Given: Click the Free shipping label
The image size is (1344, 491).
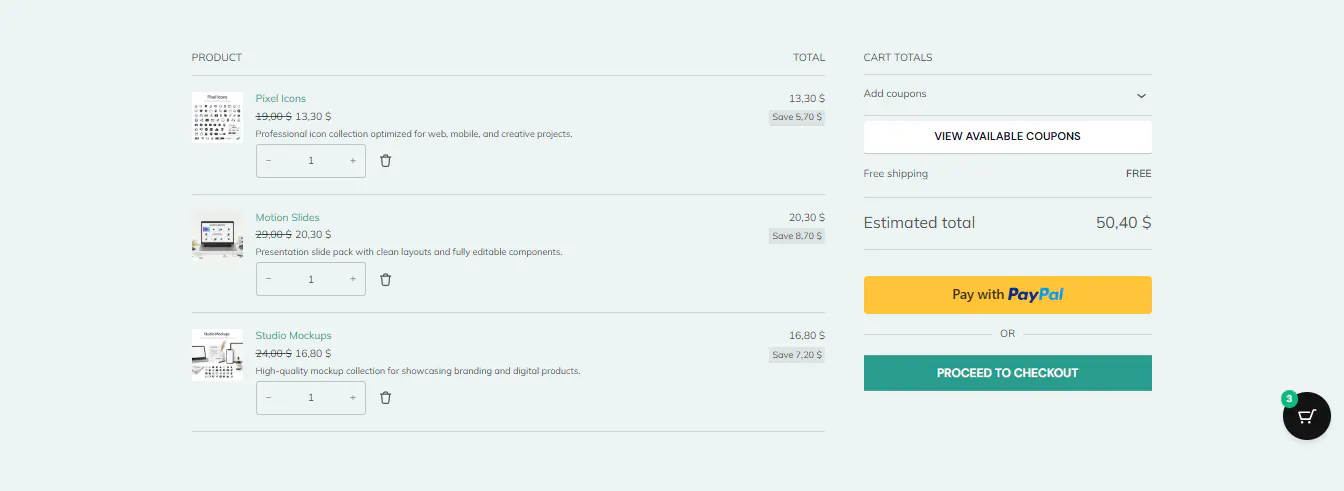Looking at the screenshot, I should click(x=896, y=174).
